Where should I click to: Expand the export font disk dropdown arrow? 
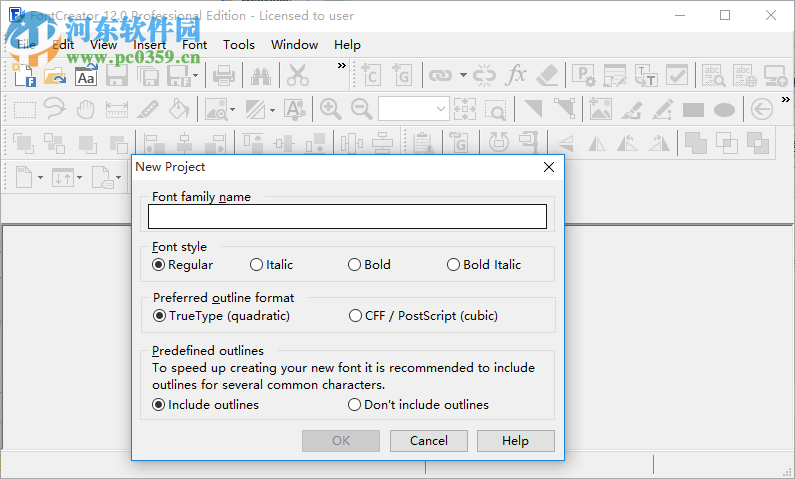pyautogui.click(x=195, y=76)
